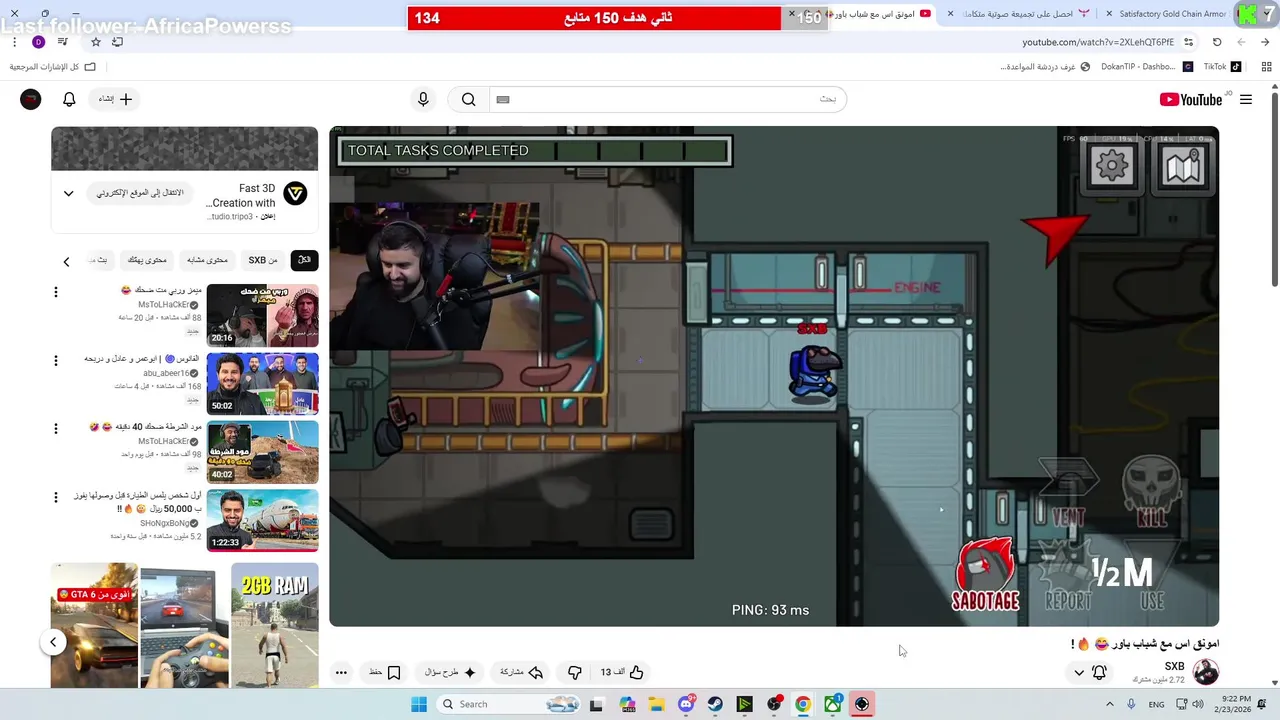The width and height of the screenshot is (1280, 720).
Task: Click the in-game settings gear in video
Action: pos(1111,166)
